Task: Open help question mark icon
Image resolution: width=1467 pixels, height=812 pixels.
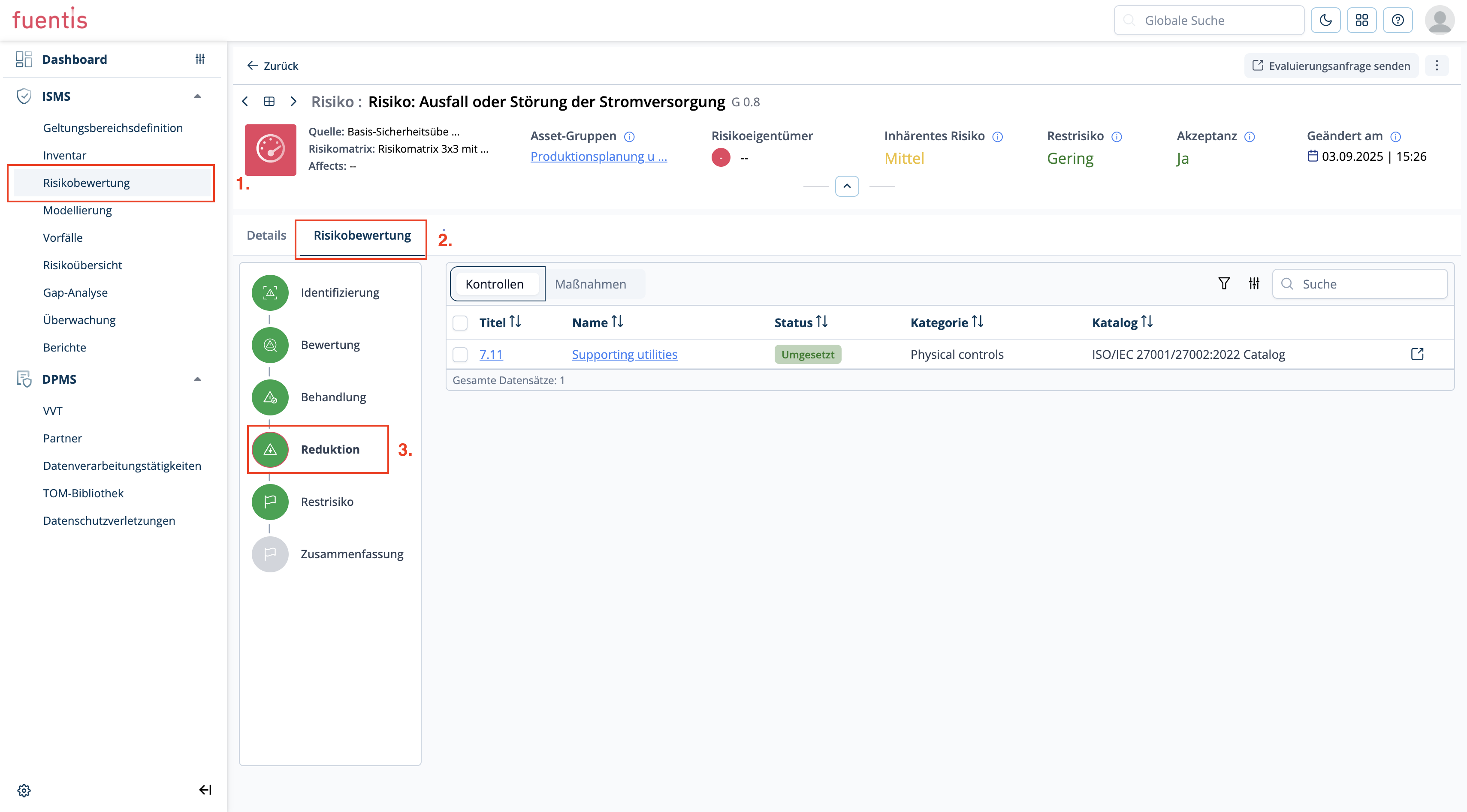Action: click(1398, 21)
